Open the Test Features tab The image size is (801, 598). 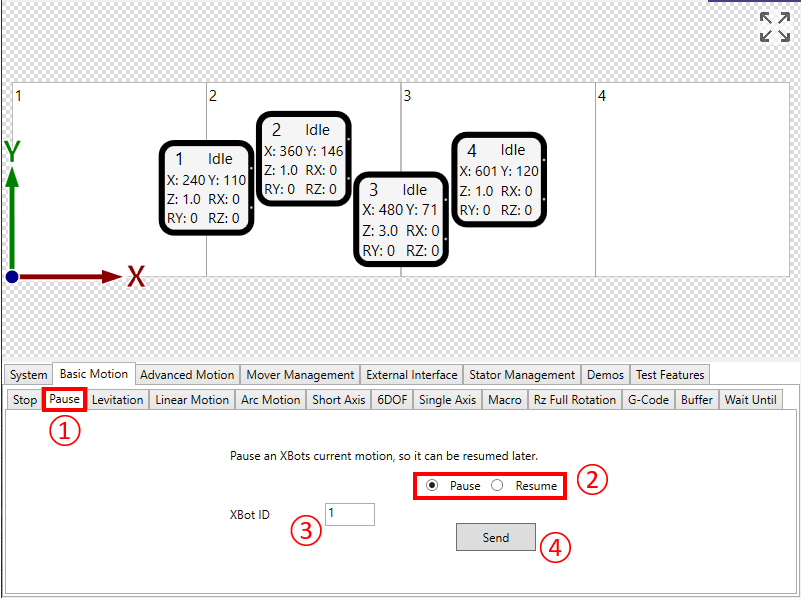670,375
